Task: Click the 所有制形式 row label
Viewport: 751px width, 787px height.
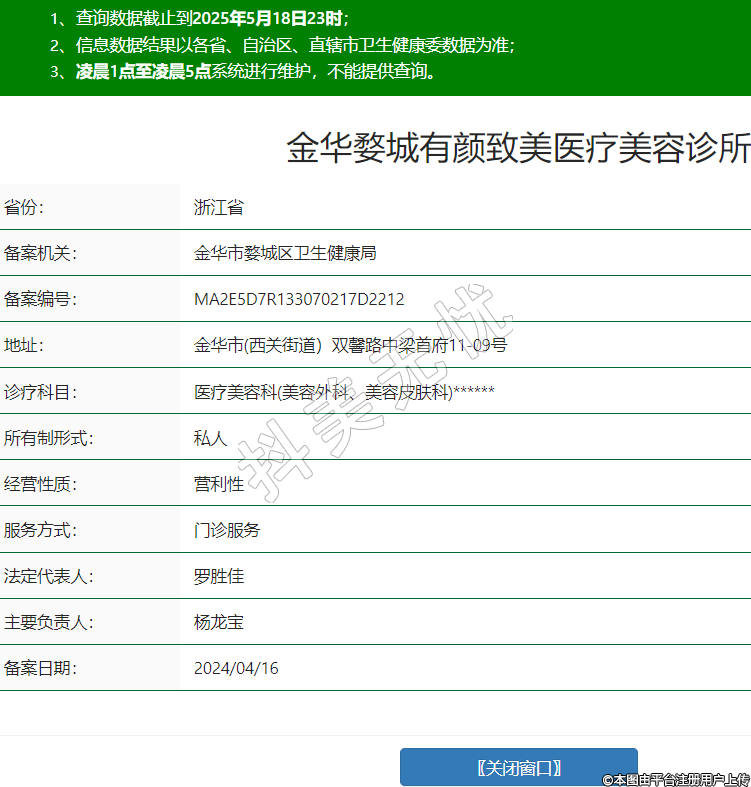Action: click(48, 438)
